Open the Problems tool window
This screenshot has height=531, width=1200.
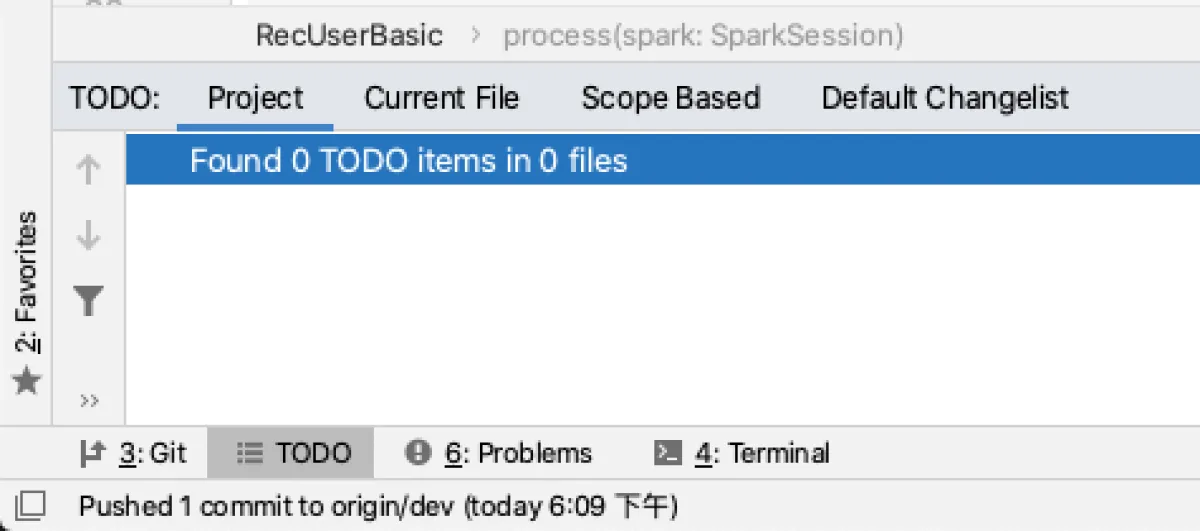click(499, 453)
